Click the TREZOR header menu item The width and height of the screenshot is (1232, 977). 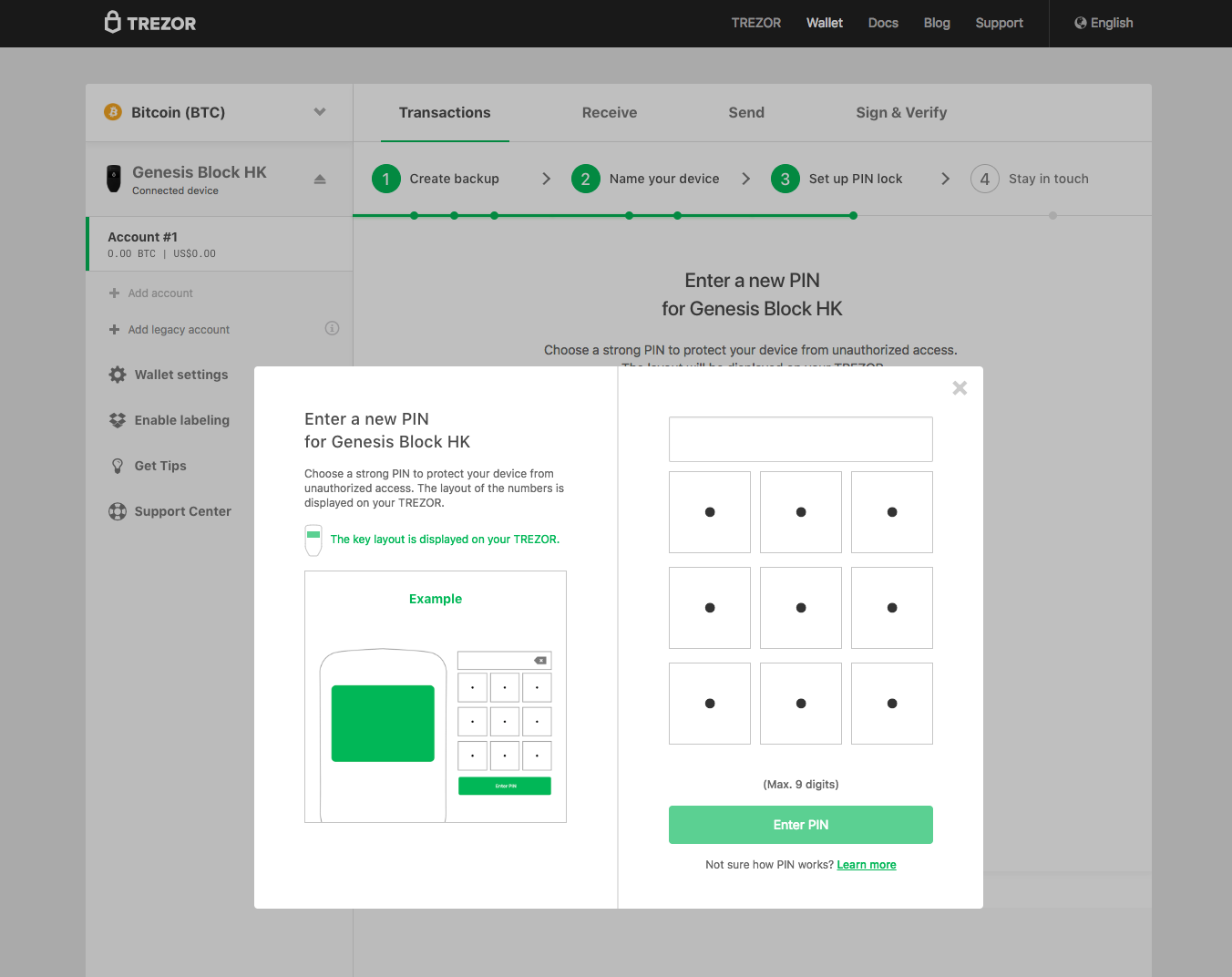pyautogui.click(x=756, y=23)
